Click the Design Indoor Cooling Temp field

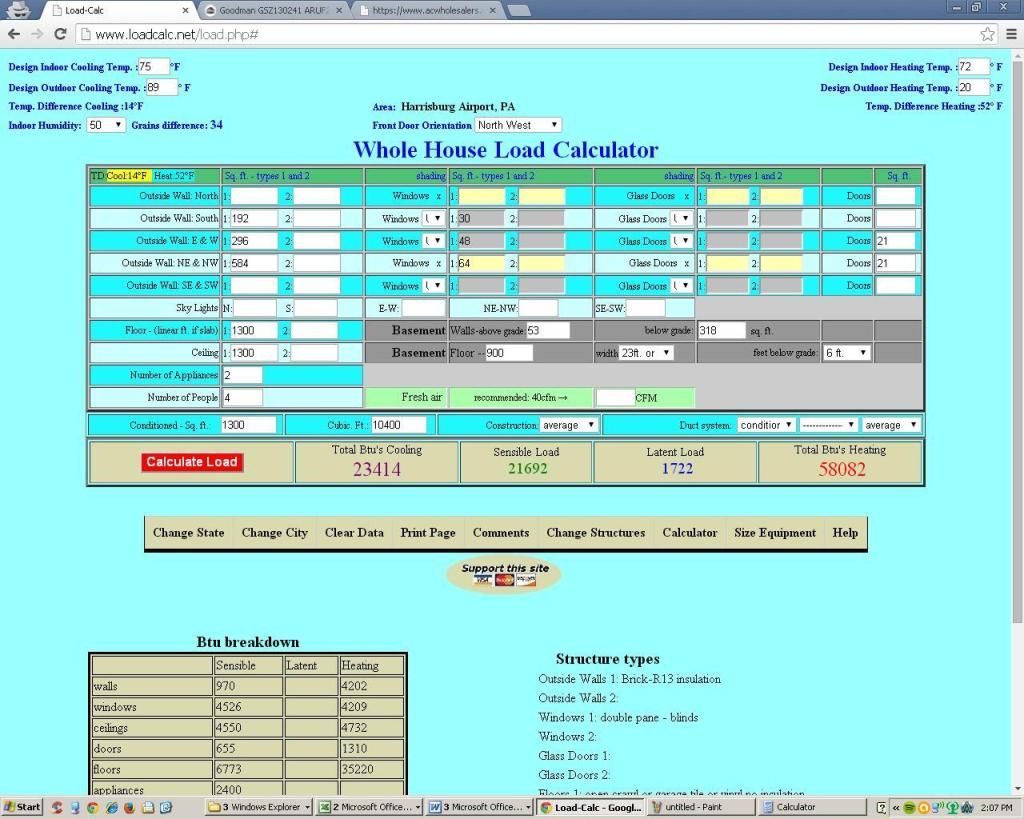[x=153, y=67]
